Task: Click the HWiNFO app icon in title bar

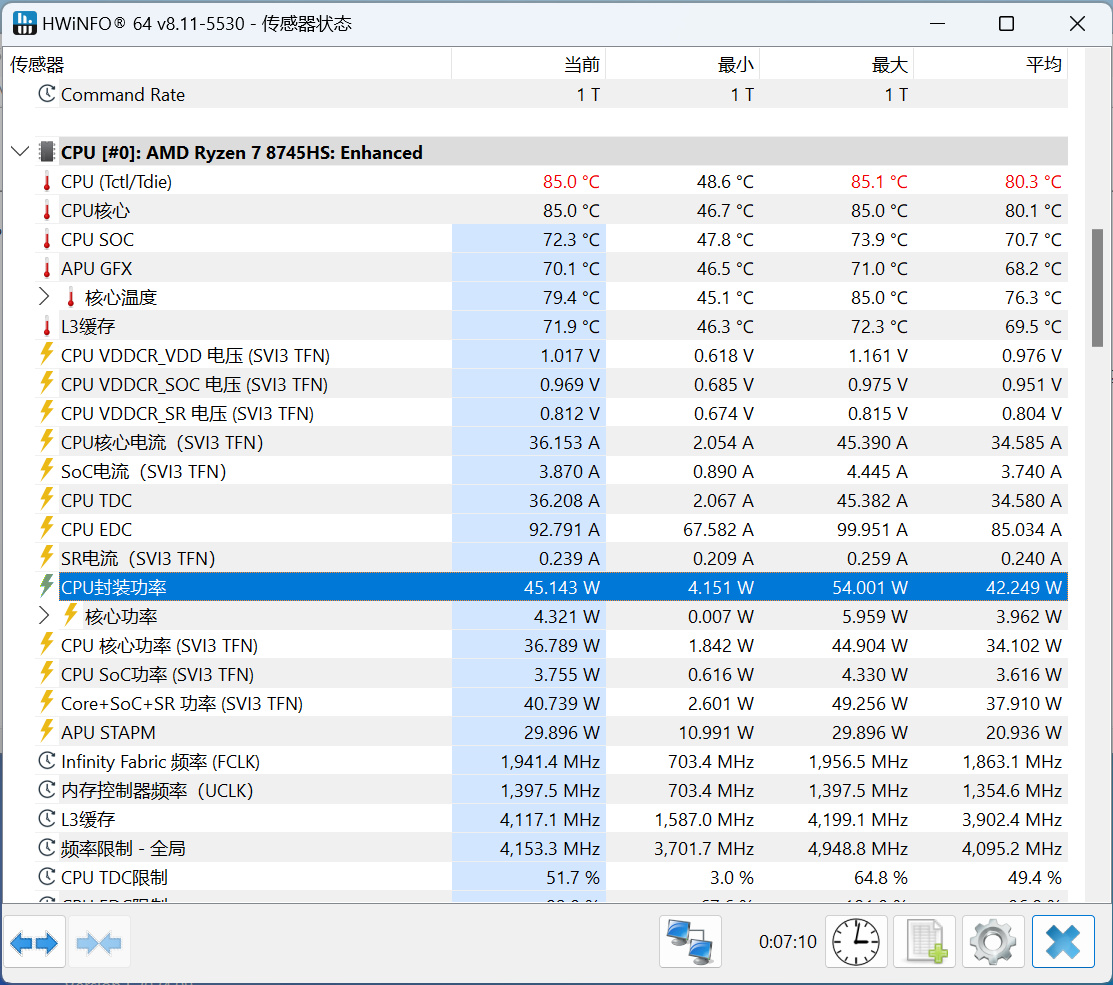Action: pyautogui.click(x=24, y=23)
